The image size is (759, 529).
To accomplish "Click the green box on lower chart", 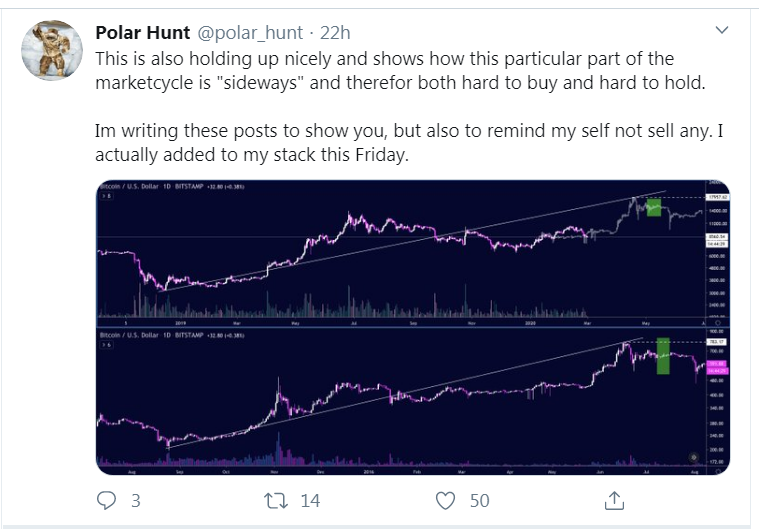I will pyautogui.click(x=662, y=355).
